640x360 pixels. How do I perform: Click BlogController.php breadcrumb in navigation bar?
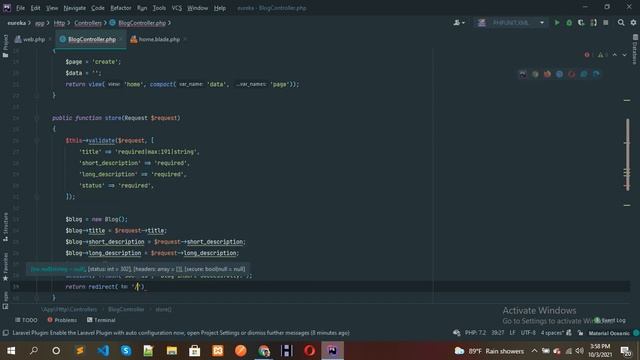click(138, 23)
